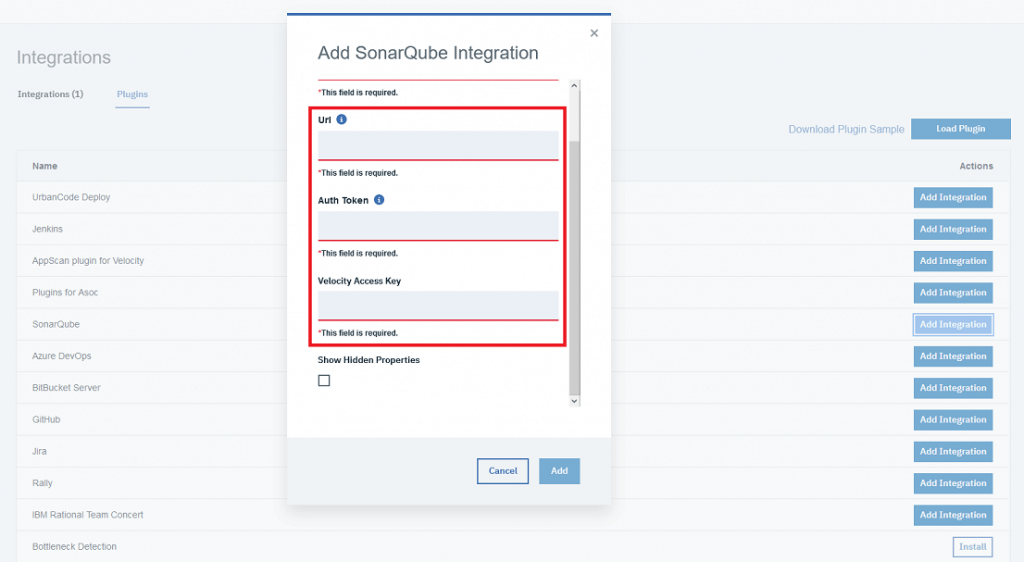Click the Actions column header
1024x562 pixels.
click(x=976, y=166)
